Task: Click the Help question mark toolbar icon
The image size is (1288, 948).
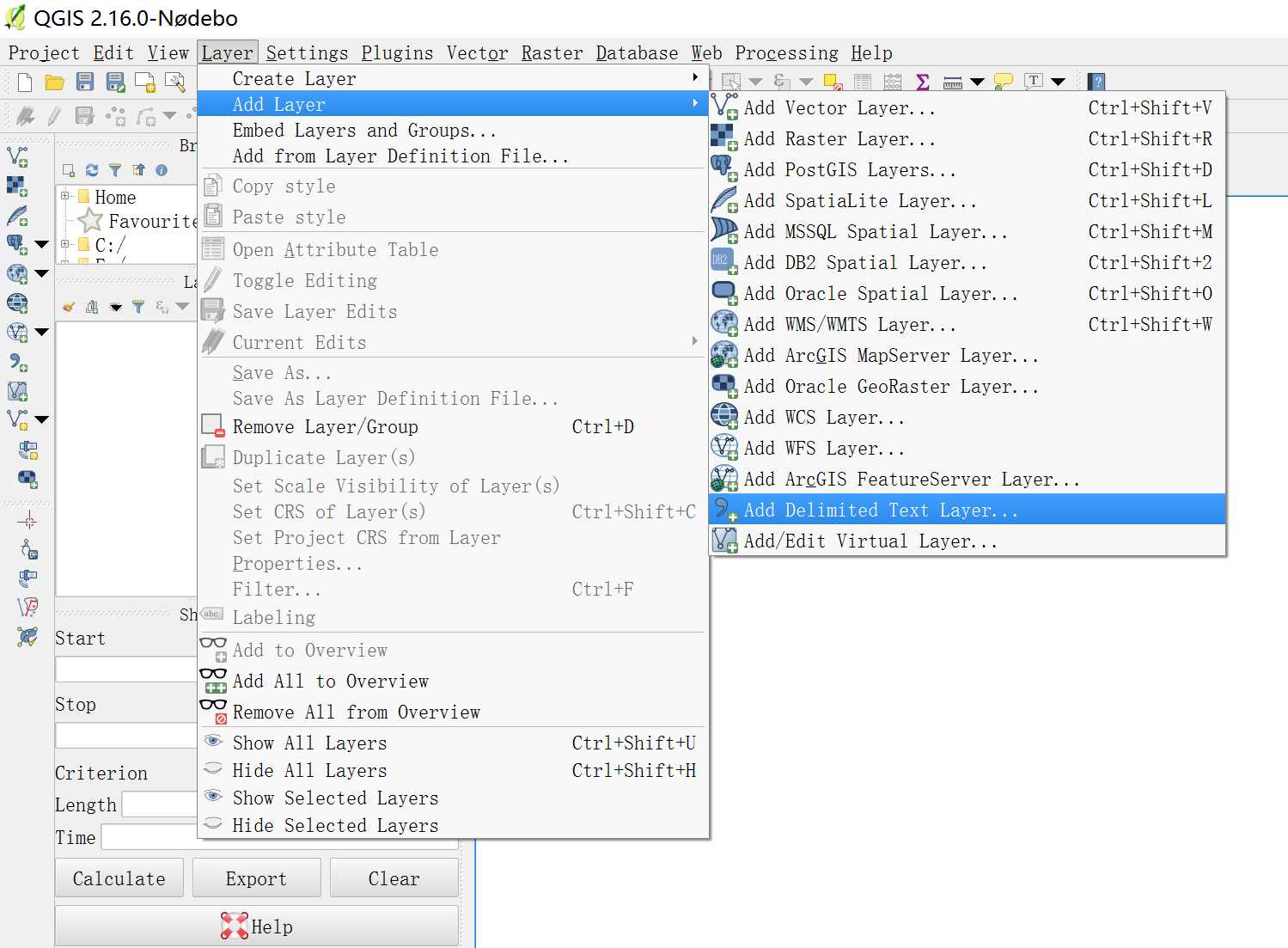Action: (1096, 82)
